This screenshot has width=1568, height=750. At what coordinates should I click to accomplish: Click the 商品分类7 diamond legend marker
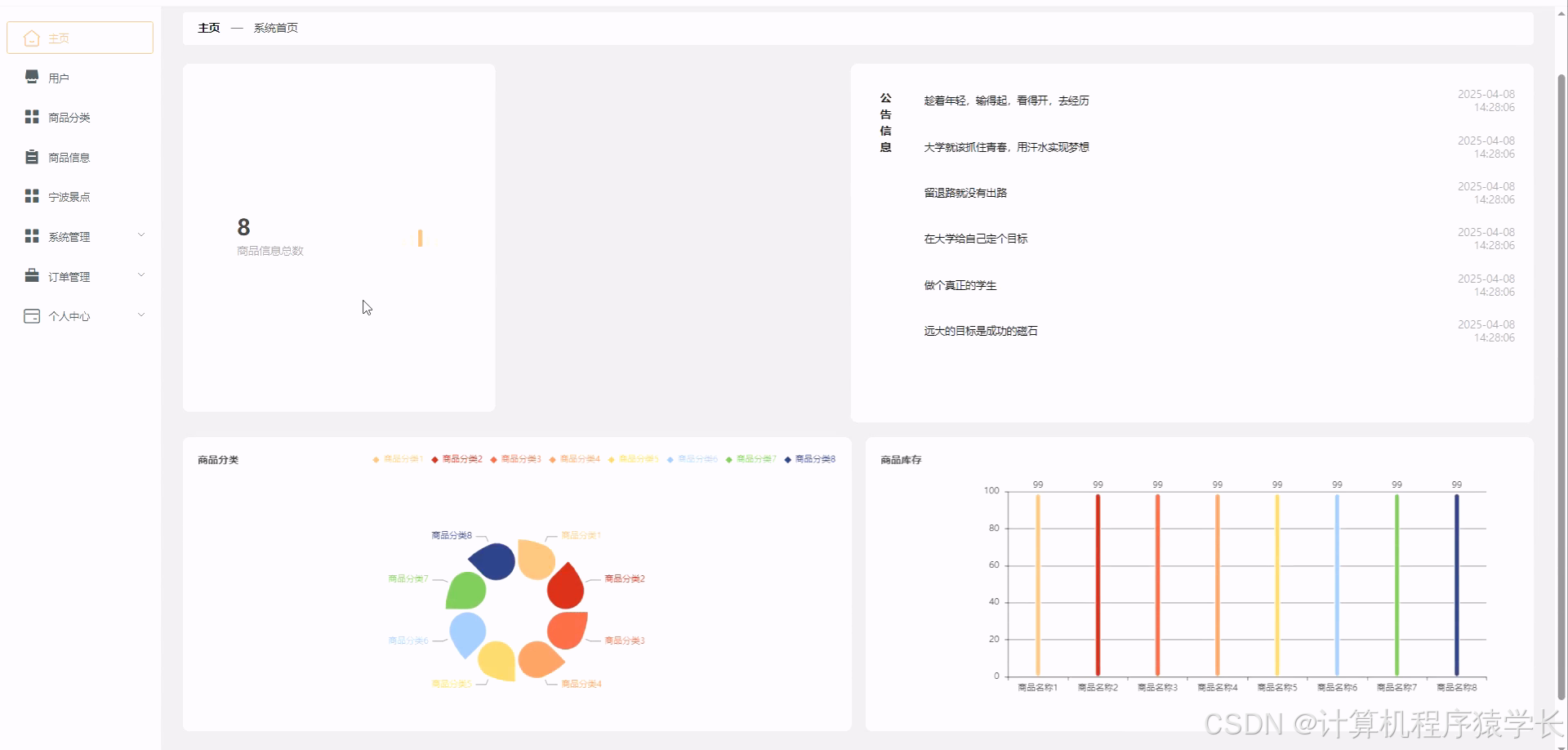(728, 459)
